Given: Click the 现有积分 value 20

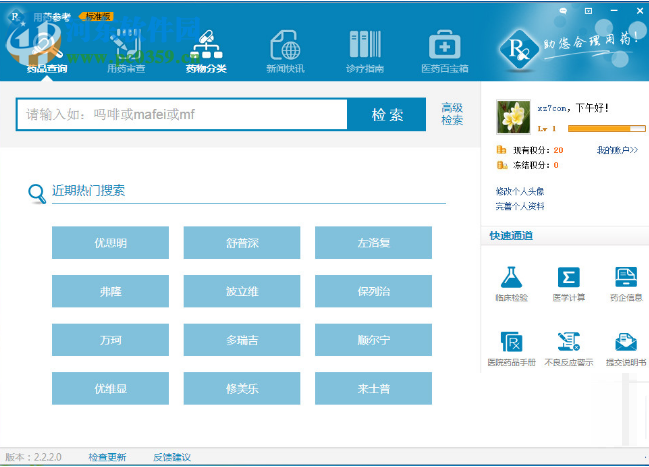Looking at the screenshot, I should (x=558, y=150).
